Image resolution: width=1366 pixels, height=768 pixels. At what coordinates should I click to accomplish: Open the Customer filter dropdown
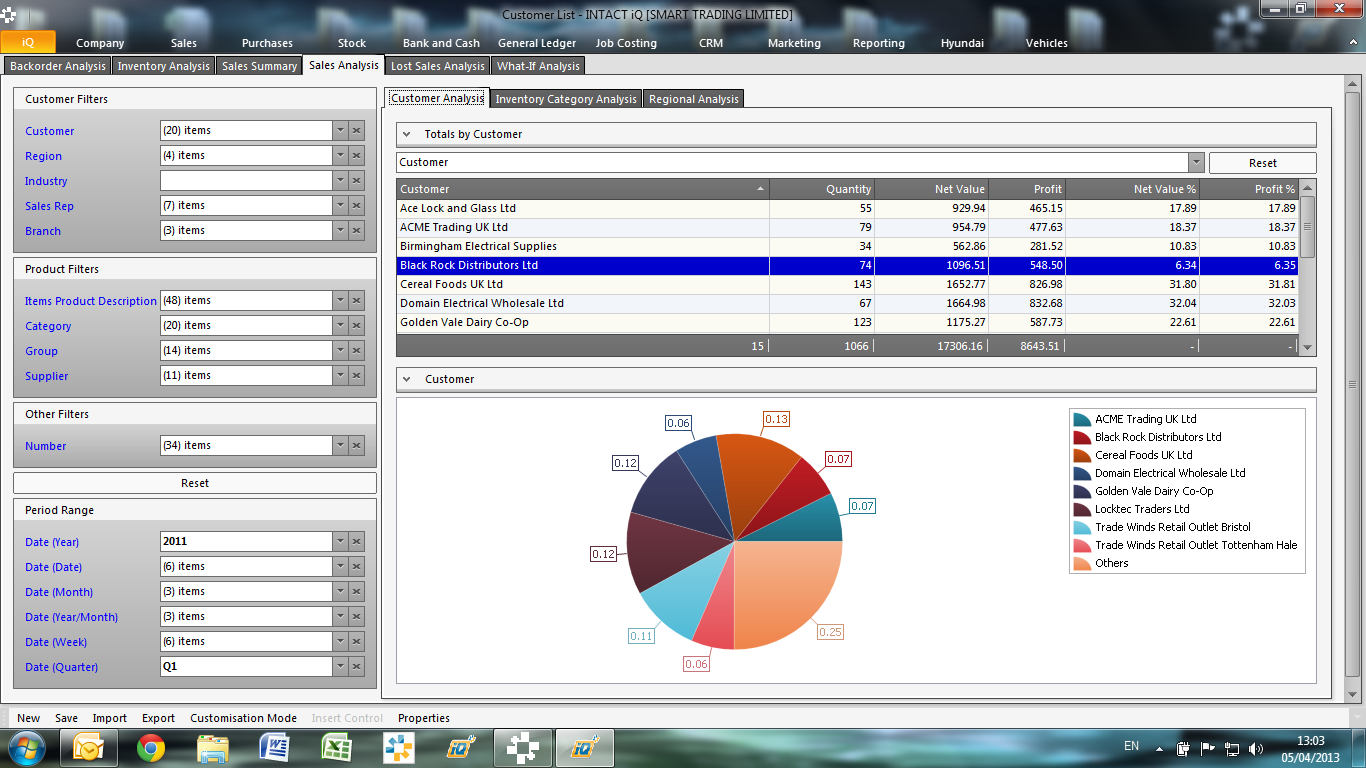pos(340,130)
